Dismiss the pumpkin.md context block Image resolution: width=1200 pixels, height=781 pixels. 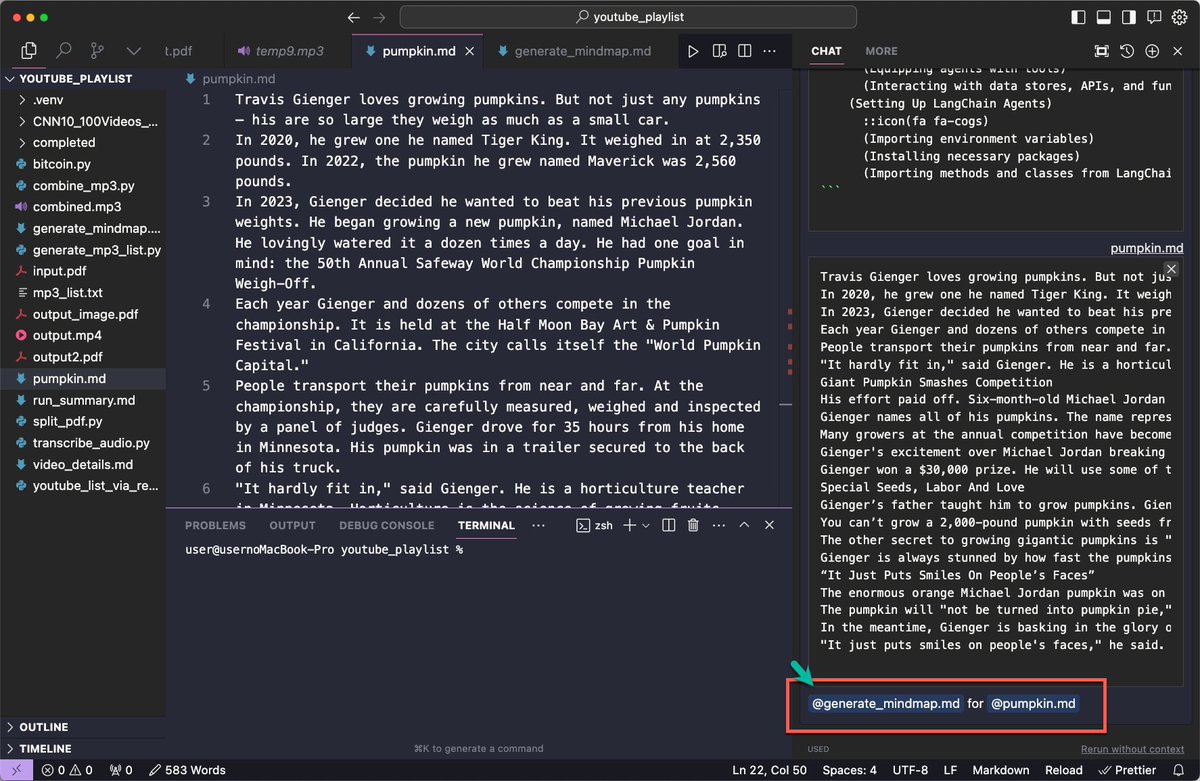(x=1172, y=269)
